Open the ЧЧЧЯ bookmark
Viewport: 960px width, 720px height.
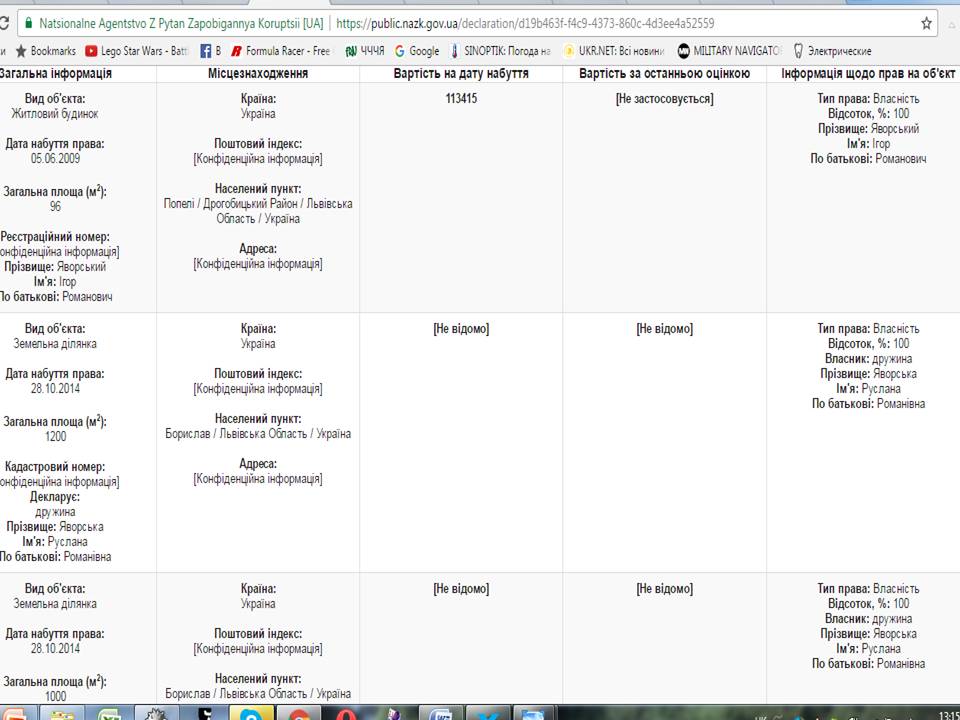click(365, 51)
